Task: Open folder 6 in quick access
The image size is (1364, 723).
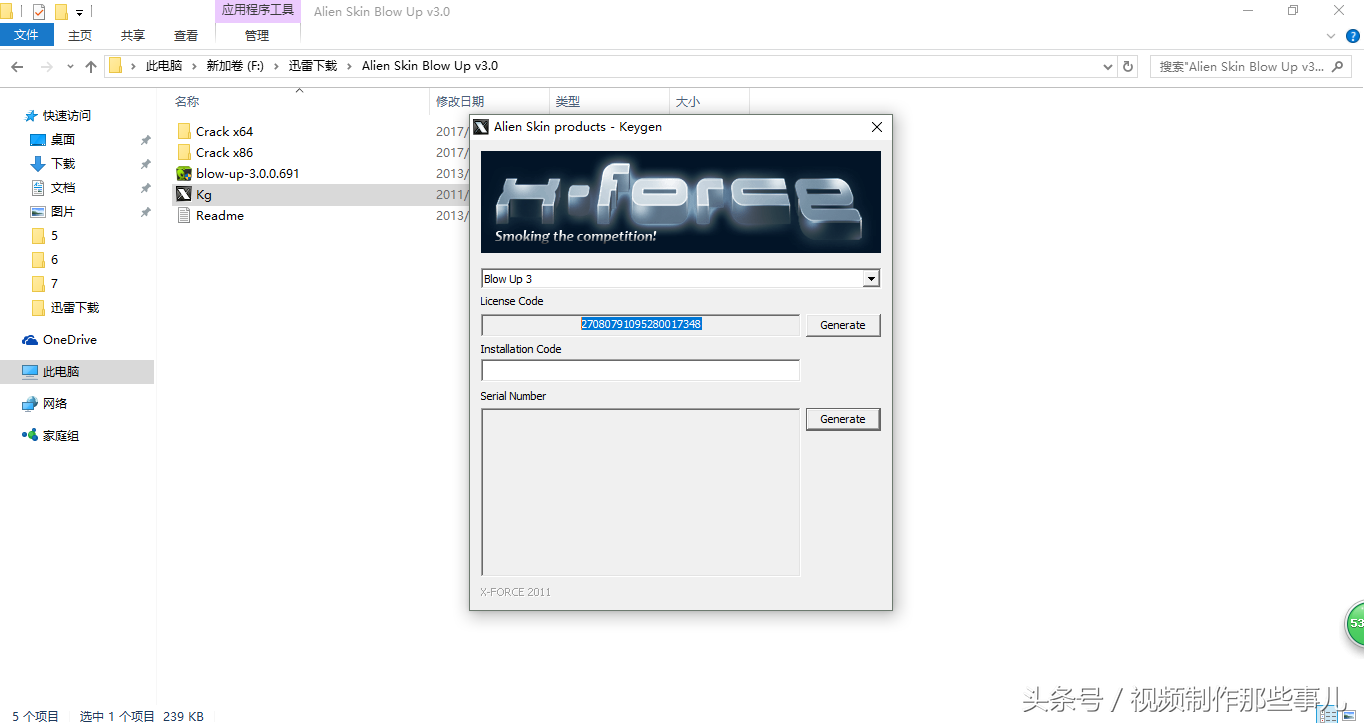Action: tap(54, 259)
